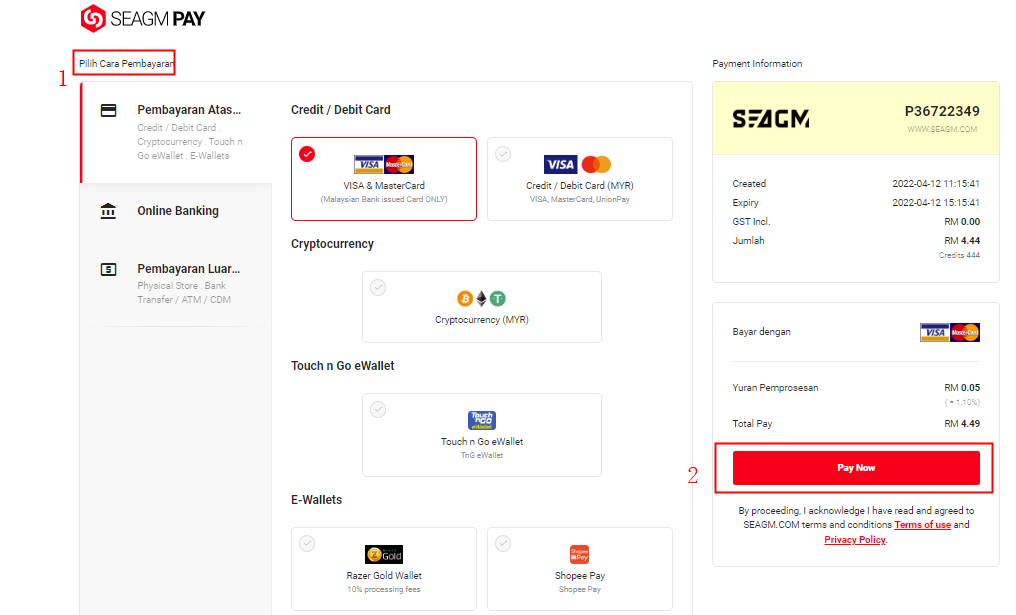The height and width of the screenshot is (615, 1016).
Task: Click the WWW.SEAGM.COM text
Action: coord(942,130)
